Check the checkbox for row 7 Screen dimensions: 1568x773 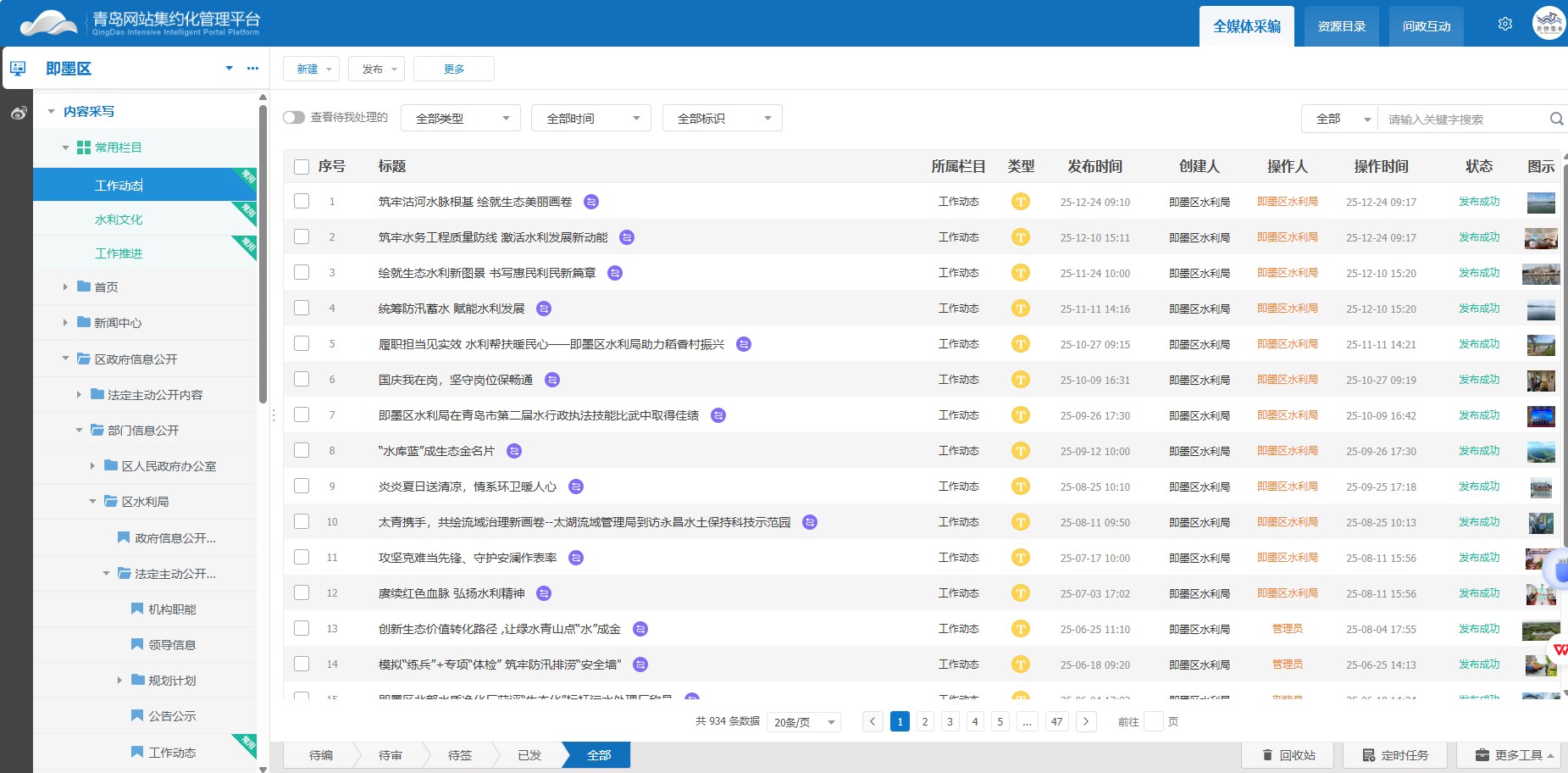tap(302, 414)
